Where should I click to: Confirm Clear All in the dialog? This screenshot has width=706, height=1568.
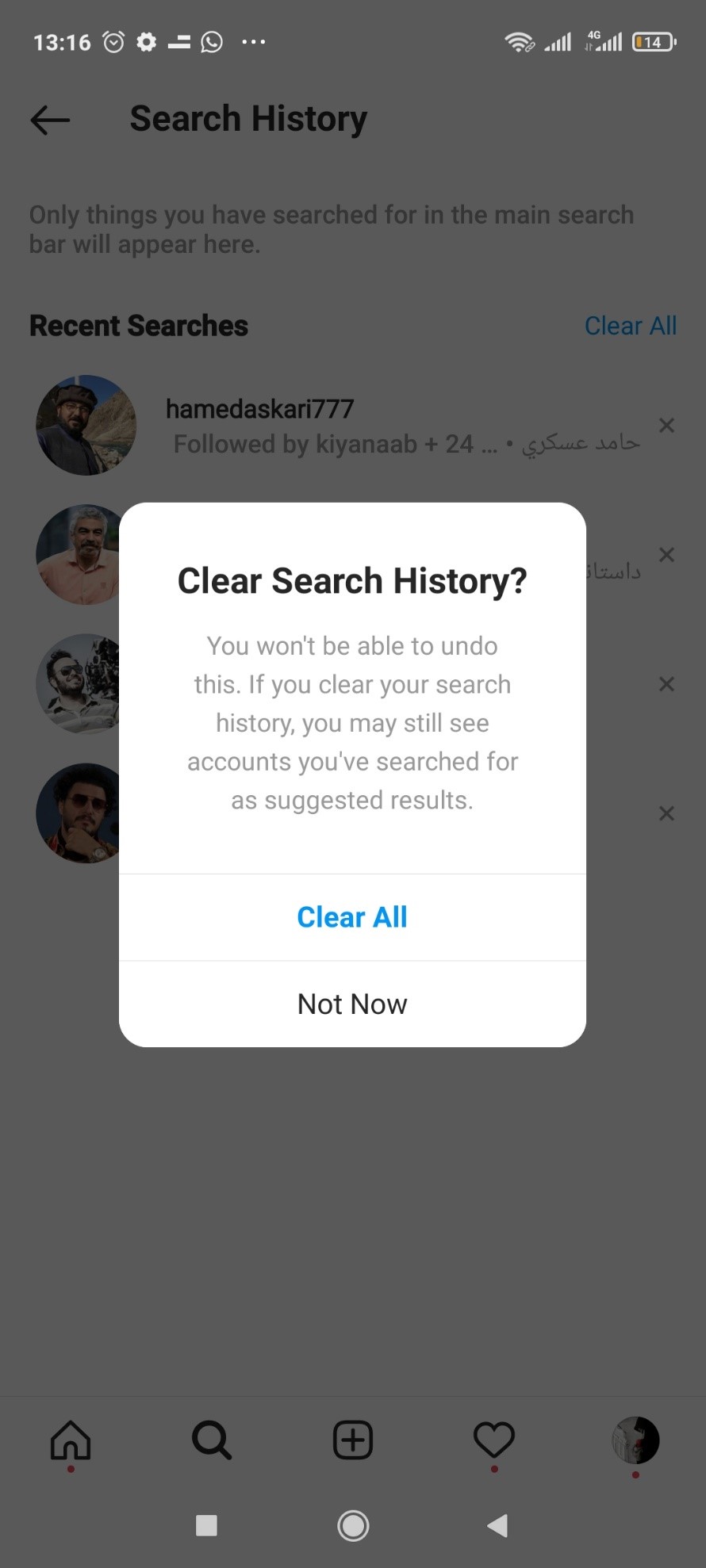[352, 917]
